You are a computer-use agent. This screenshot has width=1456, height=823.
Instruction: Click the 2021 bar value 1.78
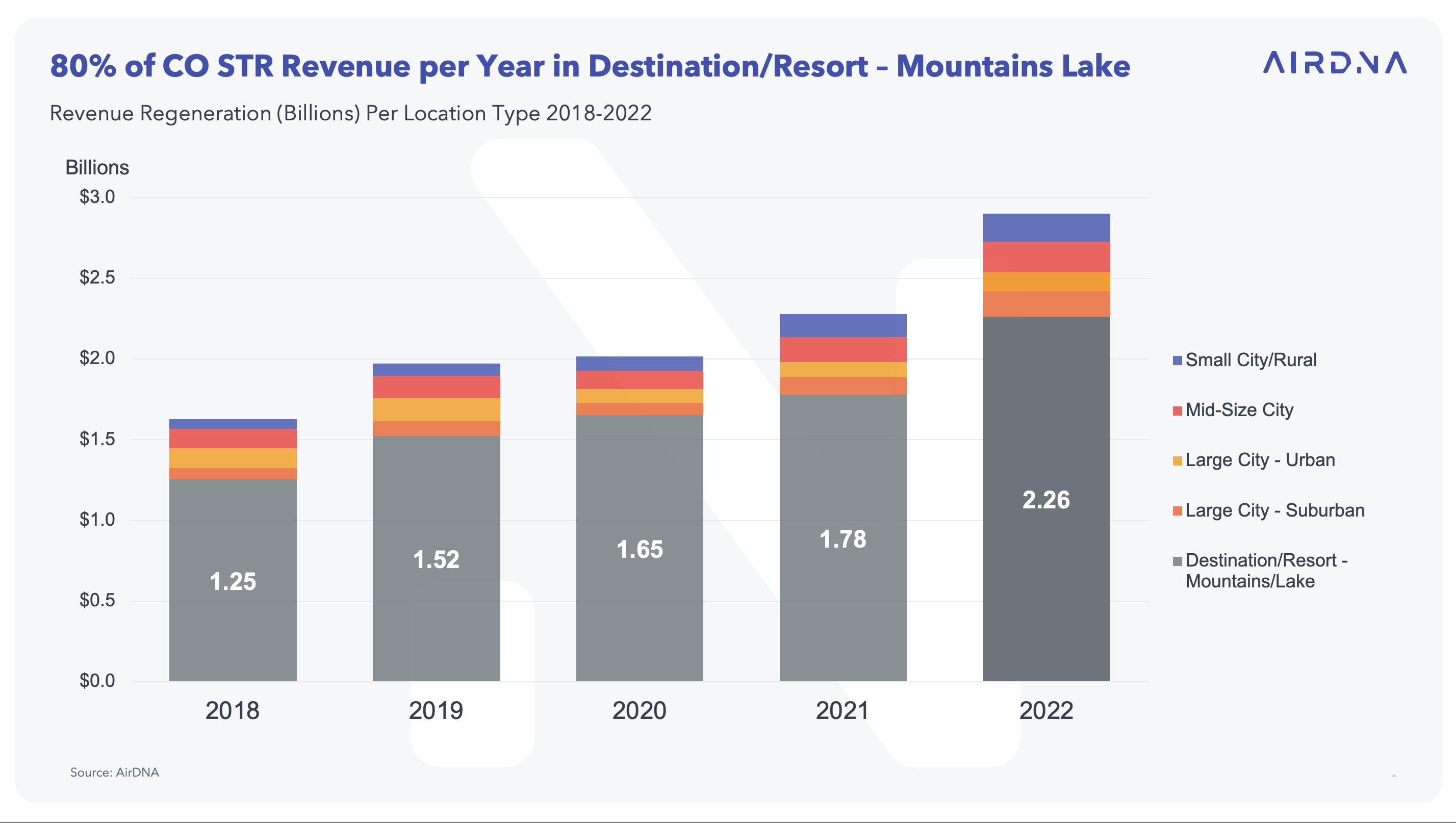[x=842, y=539]
